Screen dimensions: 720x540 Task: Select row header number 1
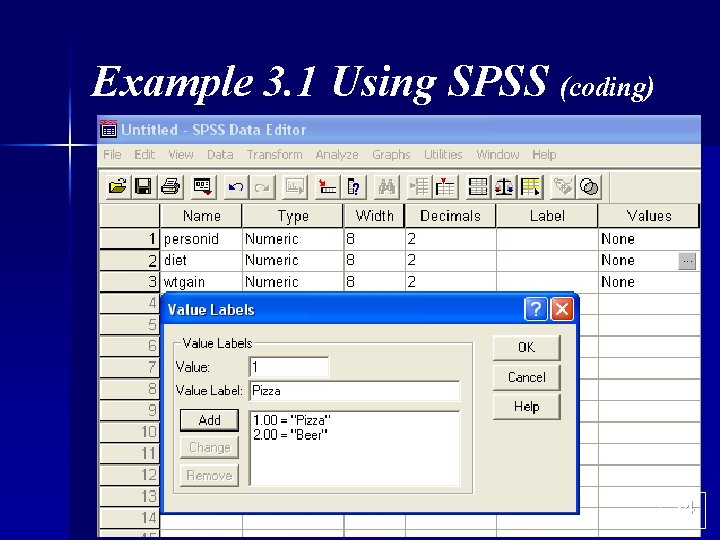pos(129,239)
